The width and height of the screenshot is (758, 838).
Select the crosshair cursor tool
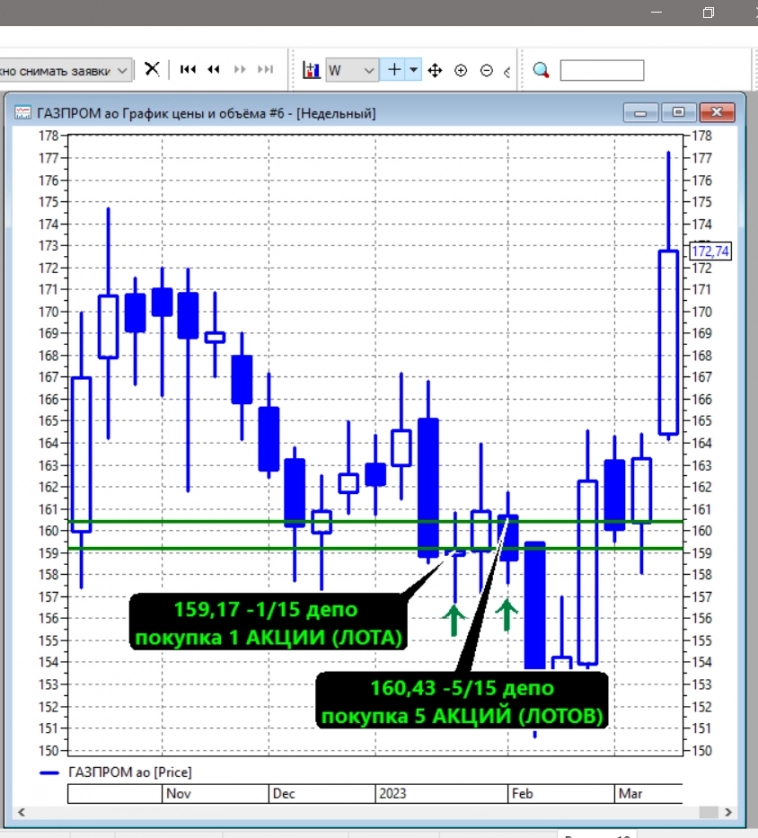click(x=394, y=70)
